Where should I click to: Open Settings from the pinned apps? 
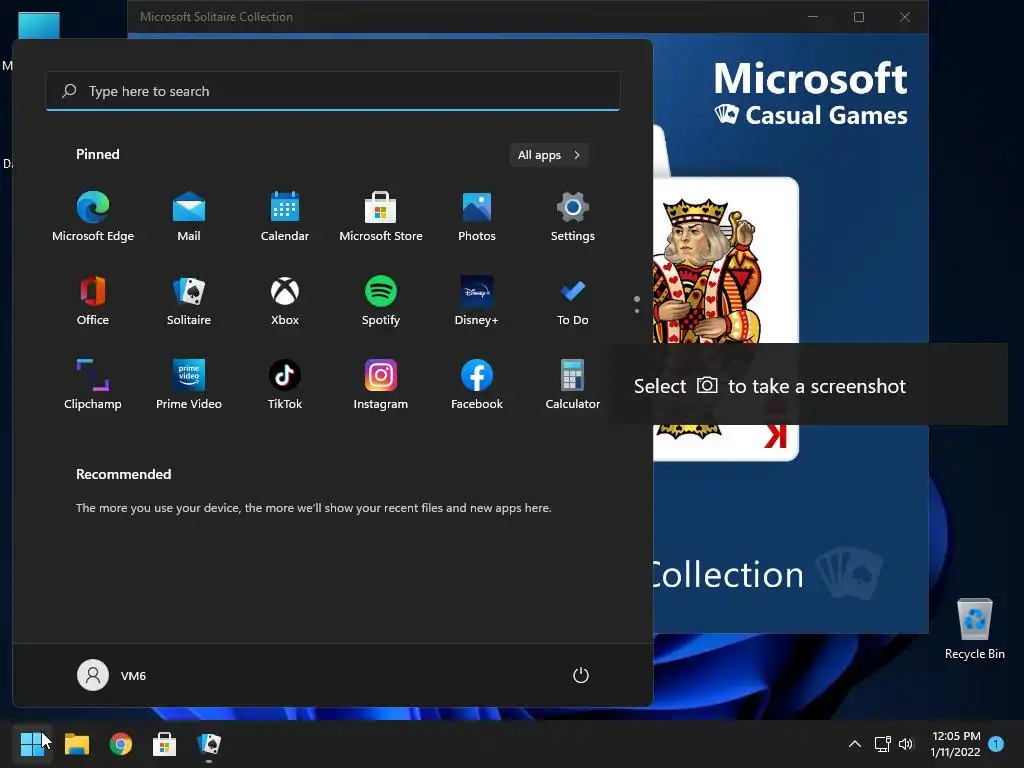pyautogui.click(x=573, y=216)
